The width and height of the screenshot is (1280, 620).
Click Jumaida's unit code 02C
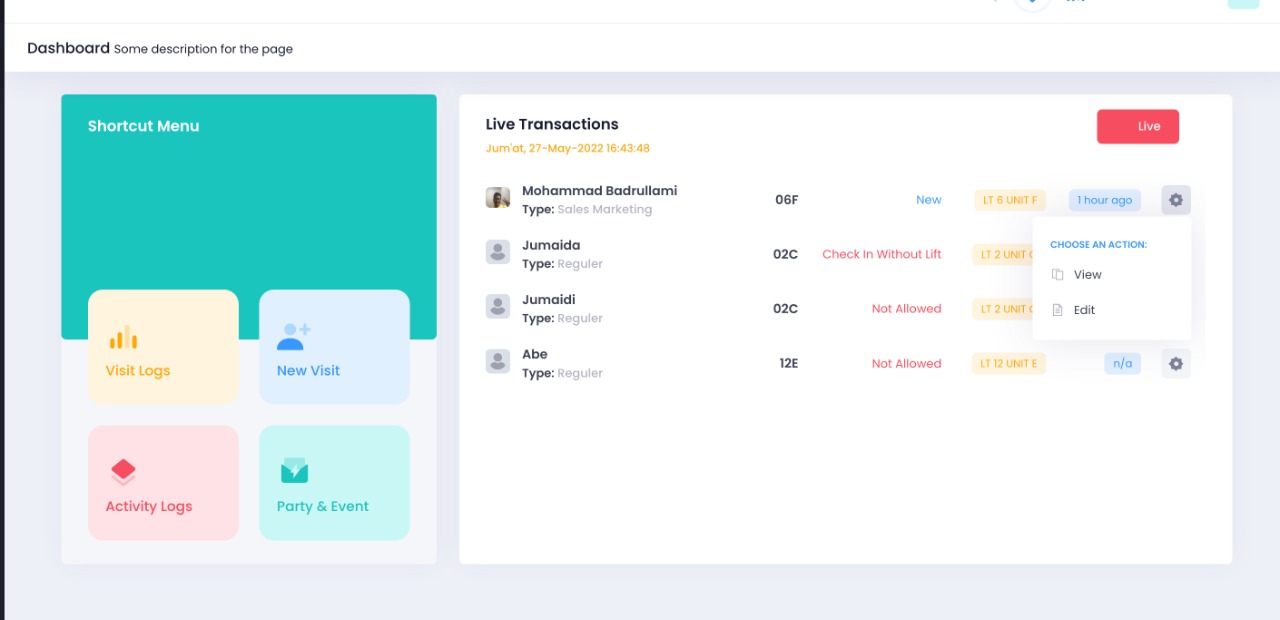[786, 254]
